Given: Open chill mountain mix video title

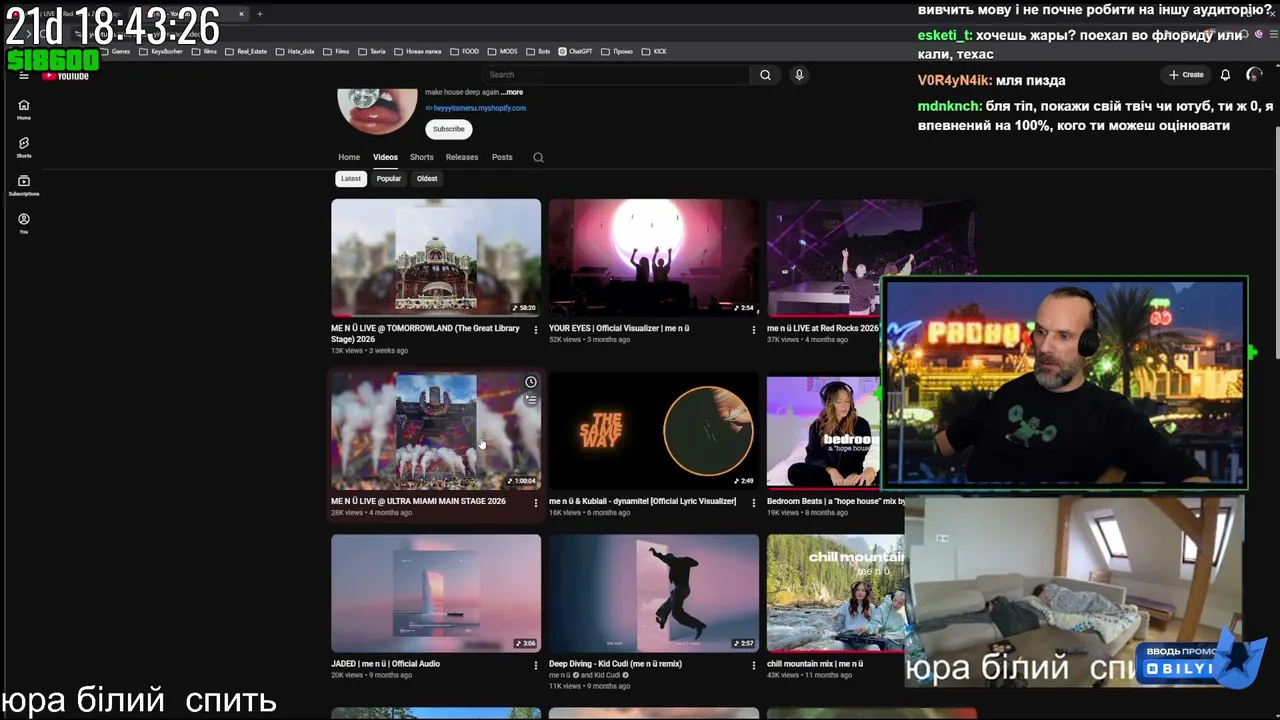Looking at the screenshot, I should pos(815,664).
